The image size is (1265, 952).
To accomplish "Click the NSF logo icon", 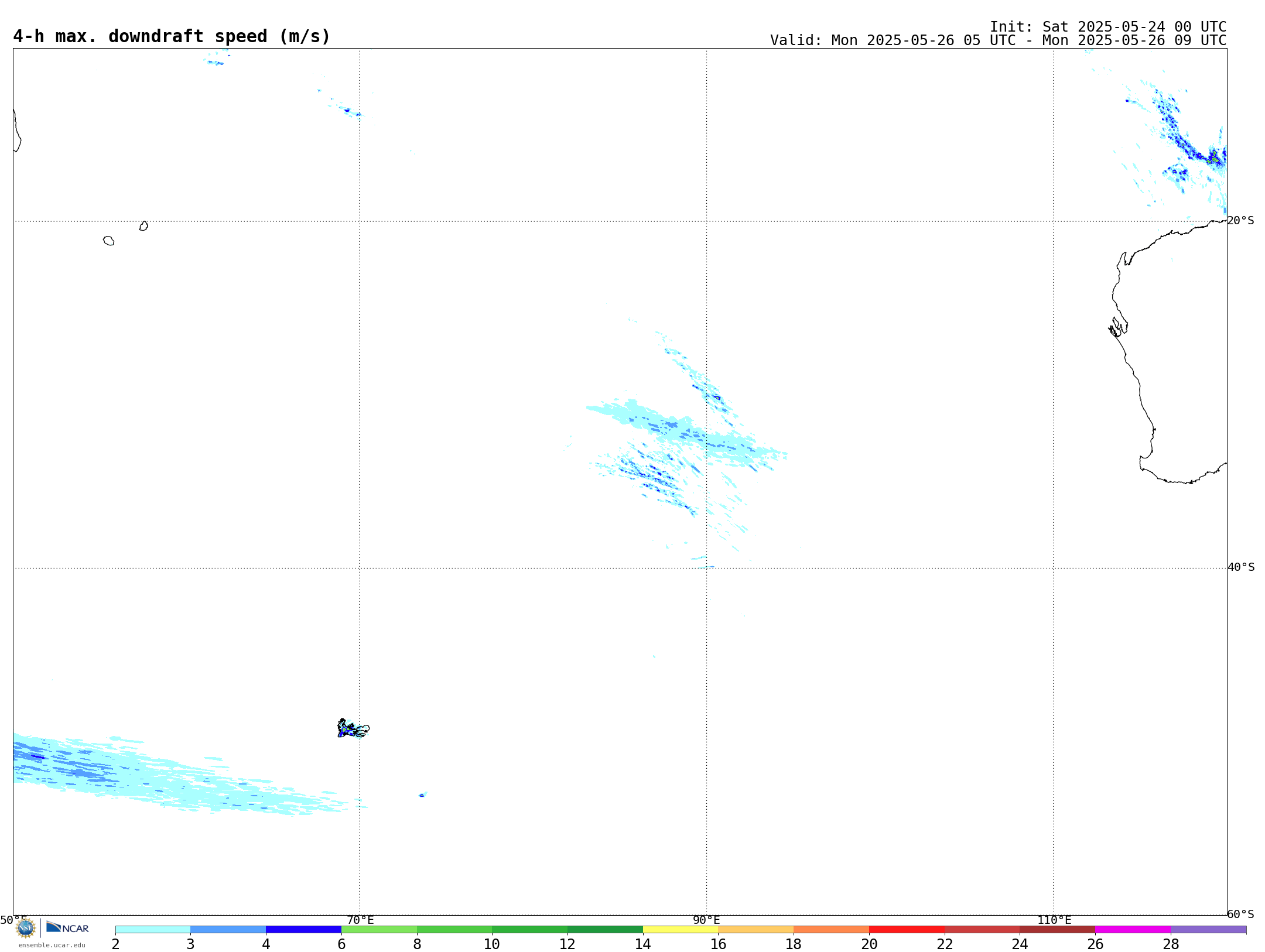I will tap(26, 928).
